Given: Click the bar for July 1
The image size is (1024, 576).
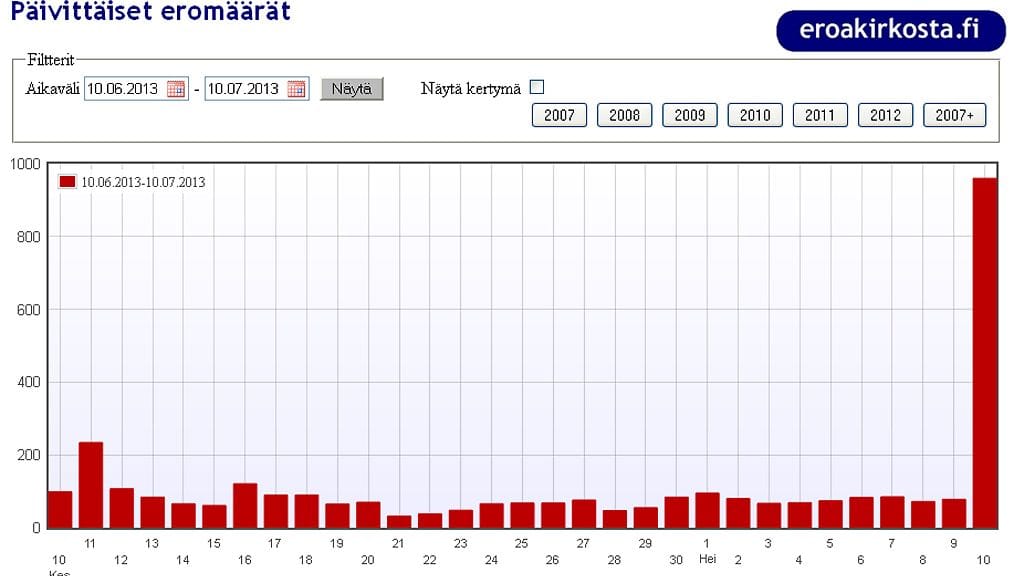Looking at the screenshot, I should coord(707,510).
